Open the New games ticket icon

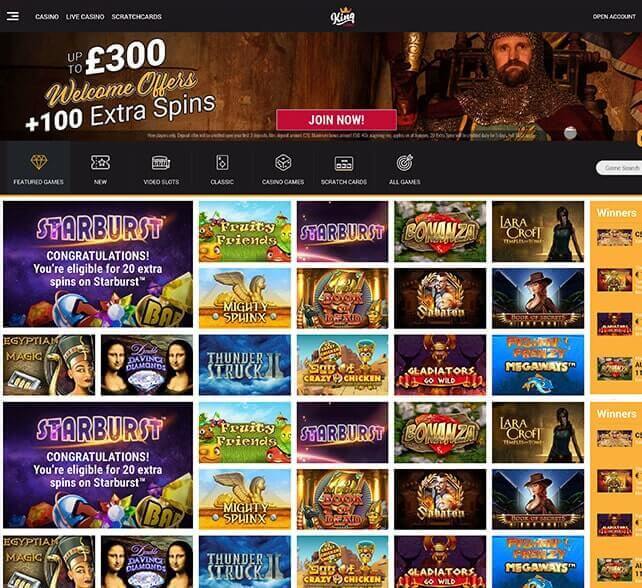(100, 163)
